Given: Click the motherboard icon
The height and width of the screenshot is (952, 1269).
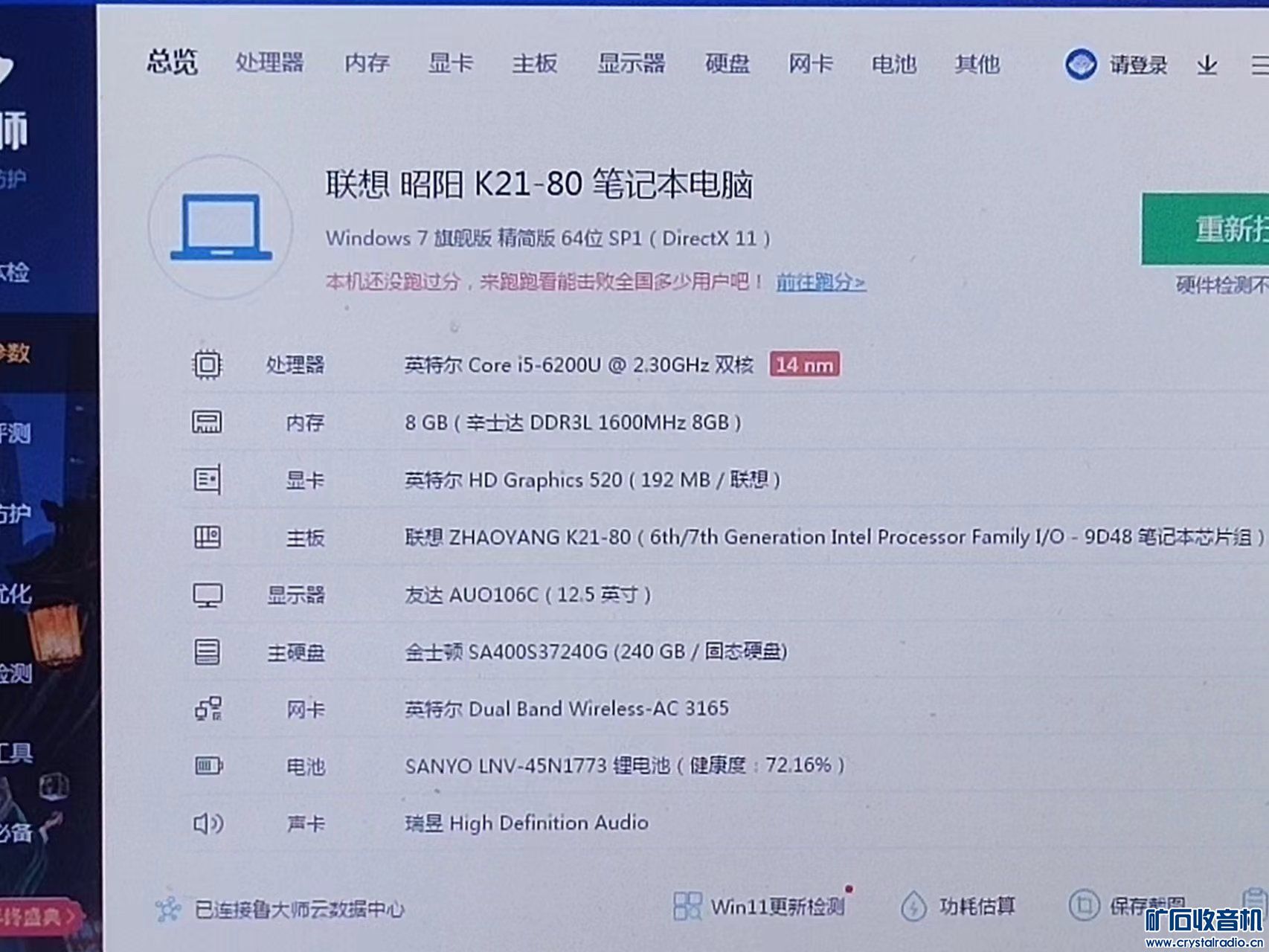Looking at the screenshot, I should point(207,537).
